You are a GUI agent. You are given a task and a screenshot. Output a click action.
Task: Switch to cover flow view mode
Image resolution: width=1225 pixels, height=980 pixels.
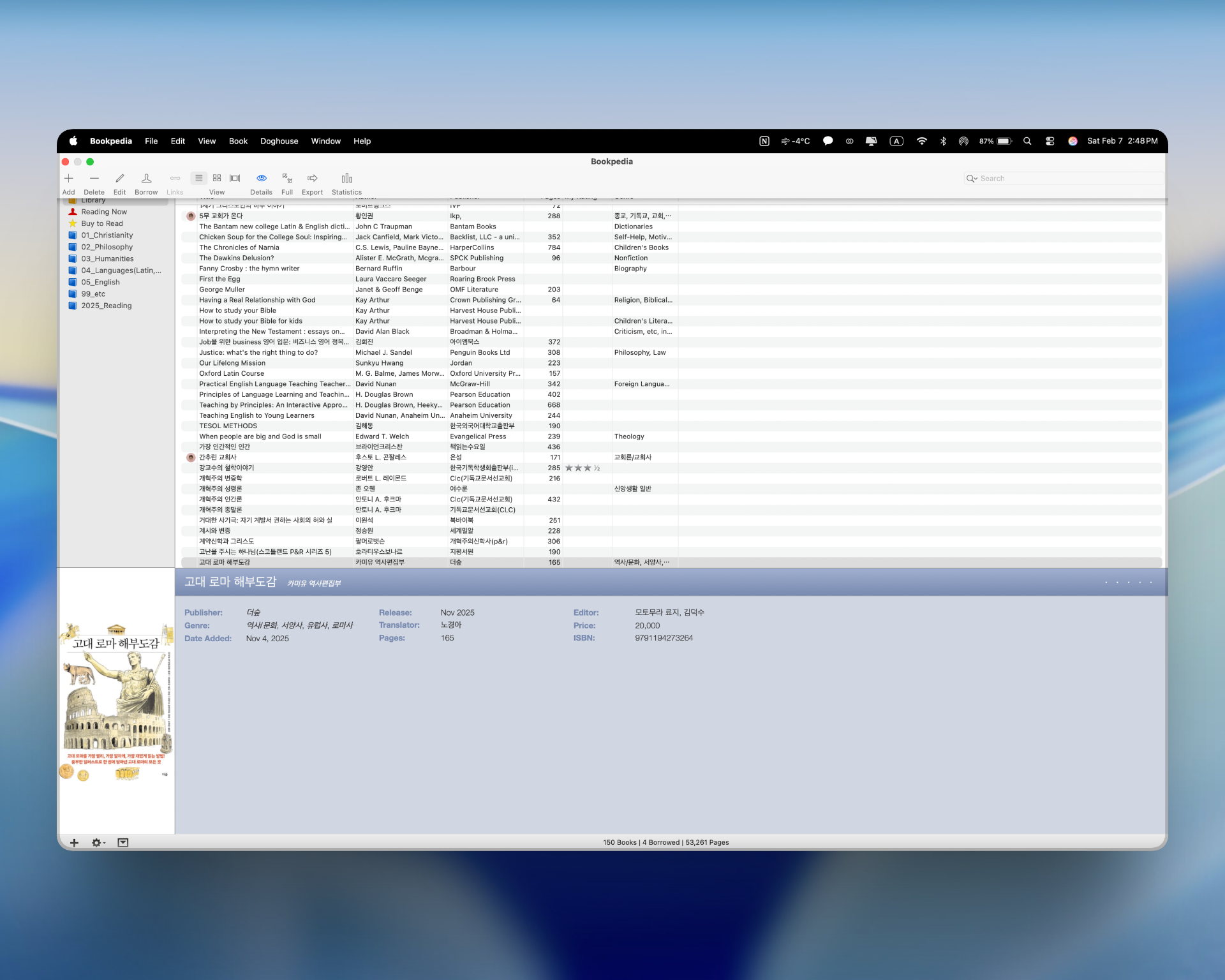tap(235, 178)
